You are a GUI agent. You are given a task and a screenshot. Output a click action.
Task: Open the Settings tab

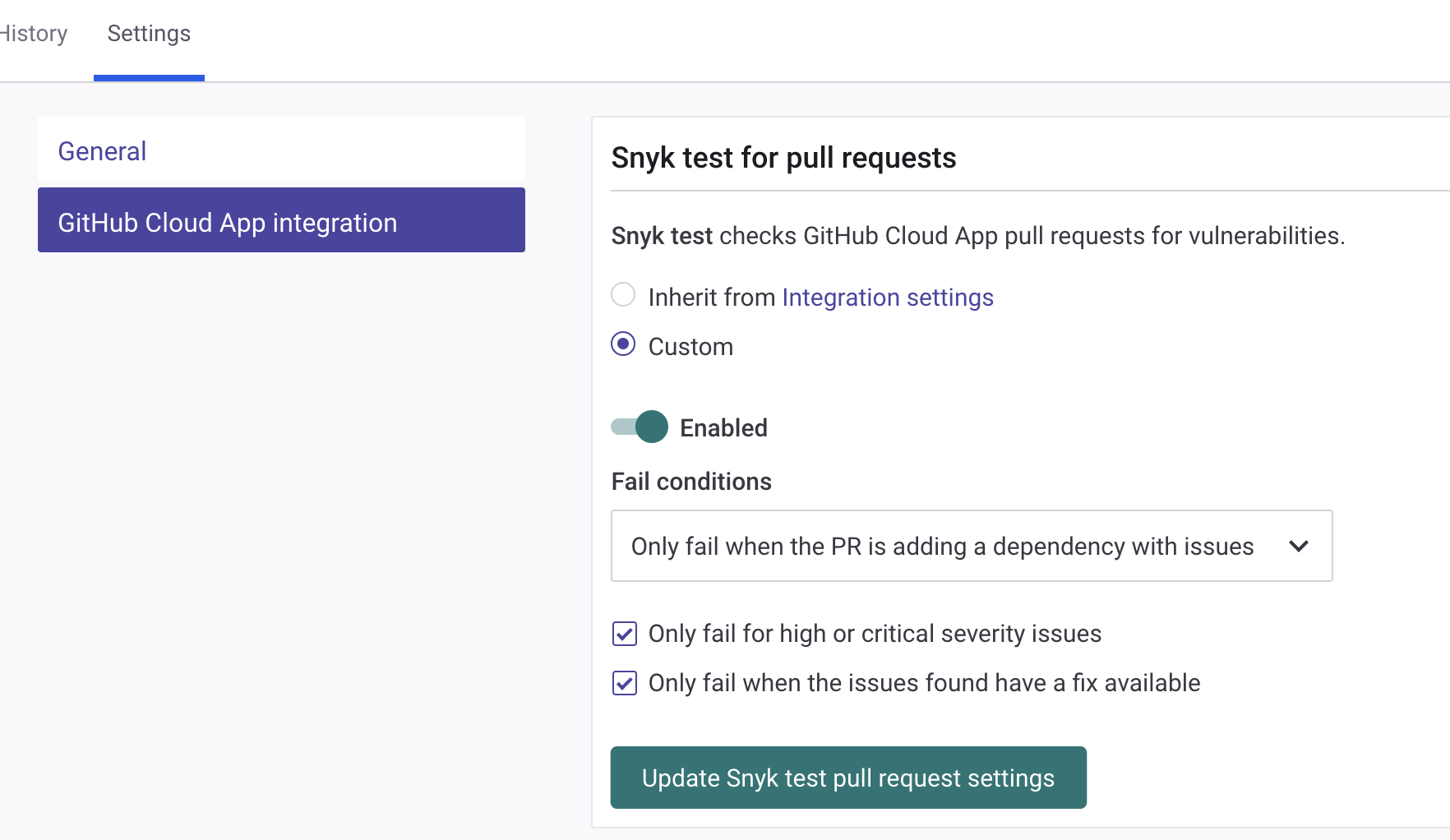149,34
